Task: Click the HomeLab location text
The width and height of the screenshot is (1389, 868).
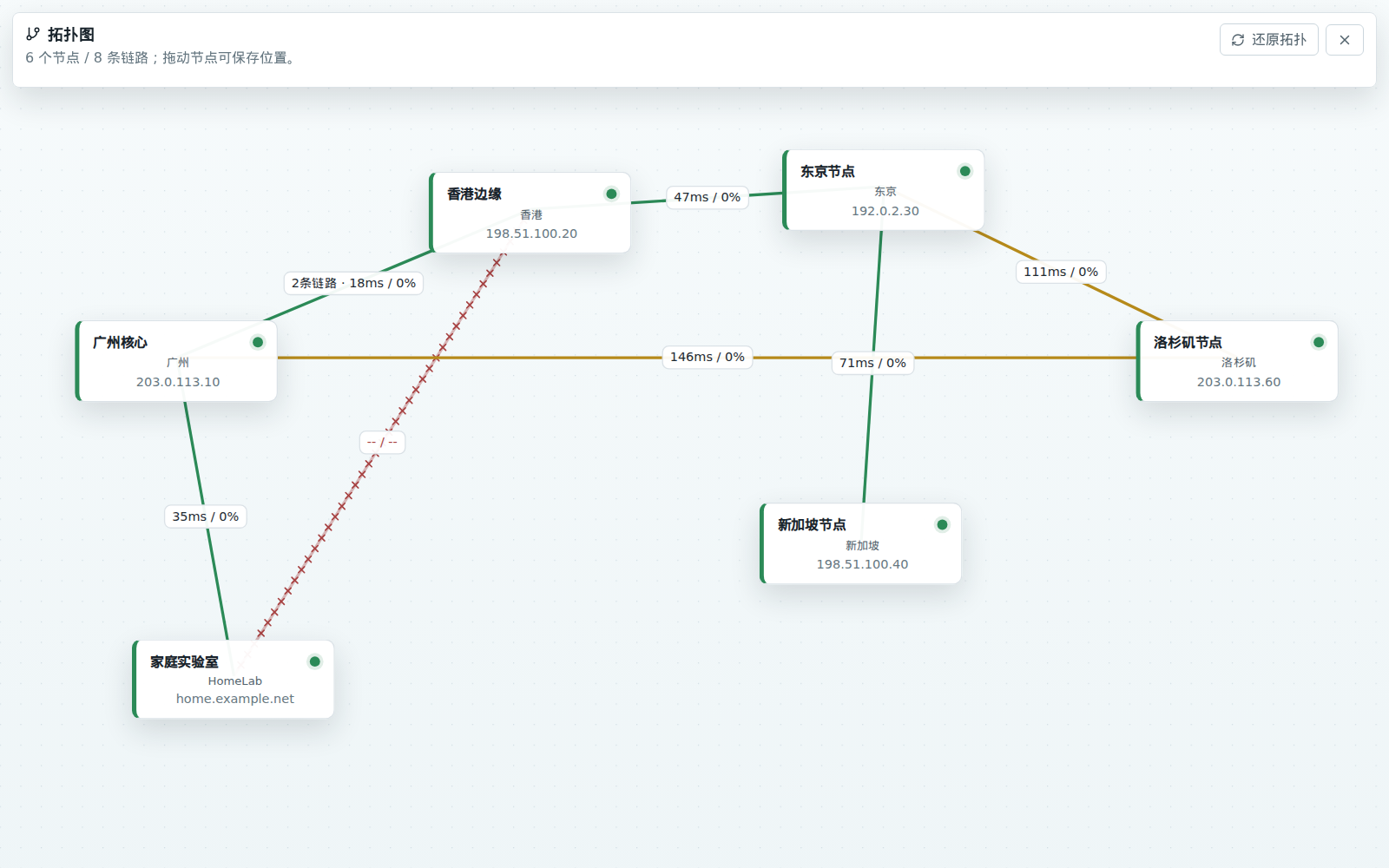Action: click(x=235, y=681)
